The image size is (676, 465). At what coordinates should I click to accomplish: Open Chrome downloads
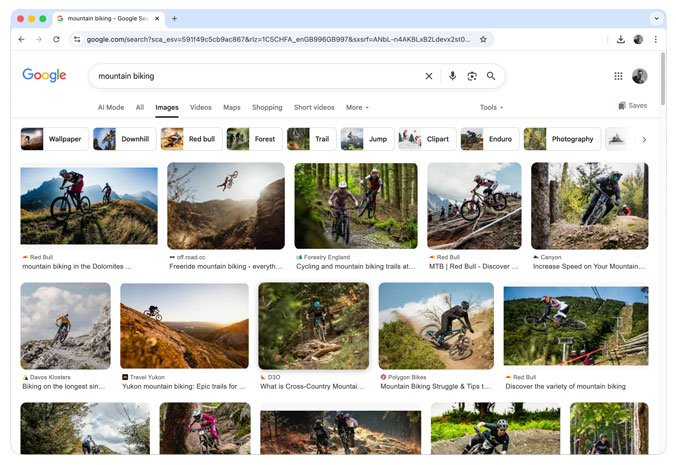click(x=620, y=39)
